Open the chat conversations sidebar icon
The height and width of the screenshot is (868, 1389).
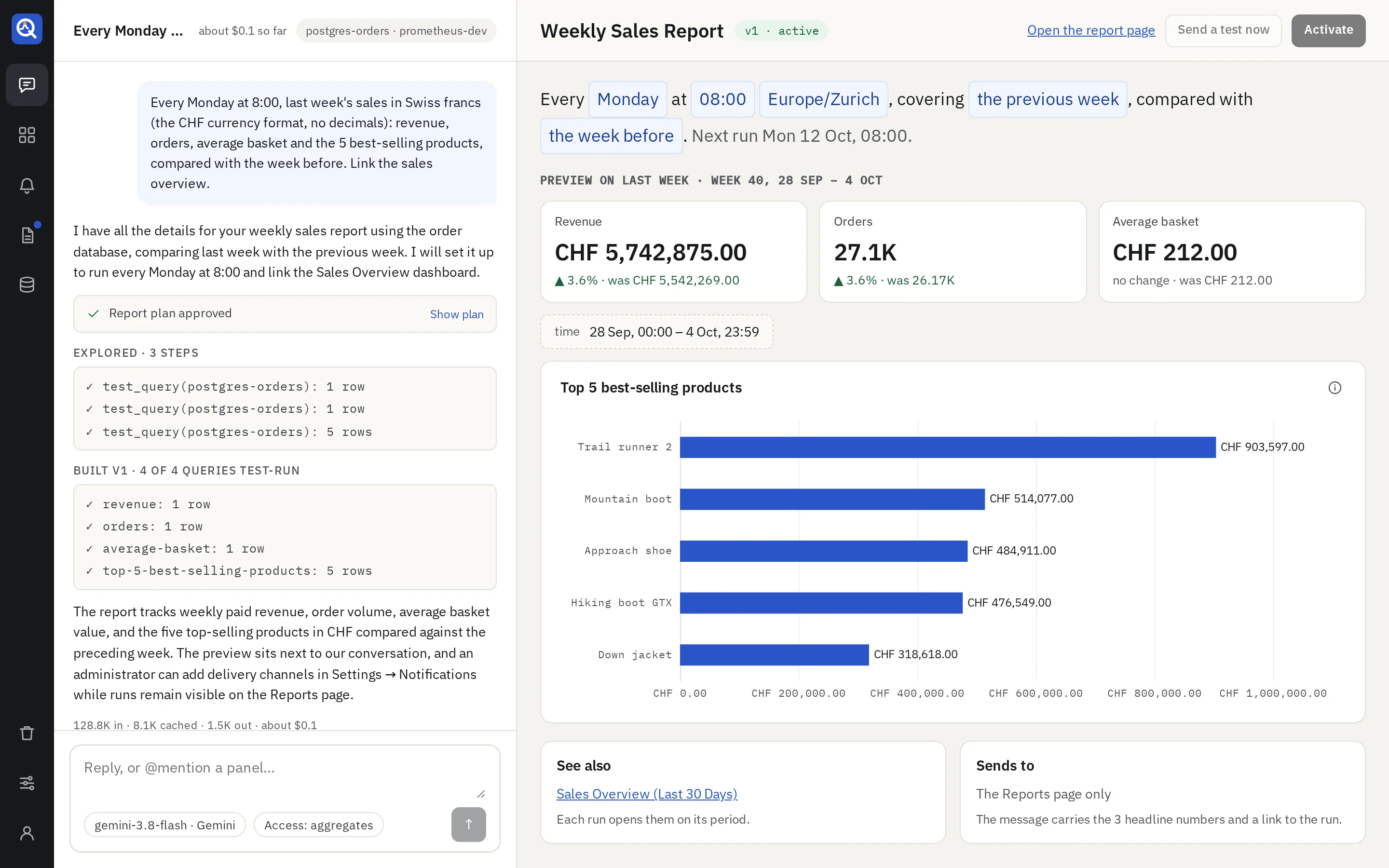pos(27,85)
